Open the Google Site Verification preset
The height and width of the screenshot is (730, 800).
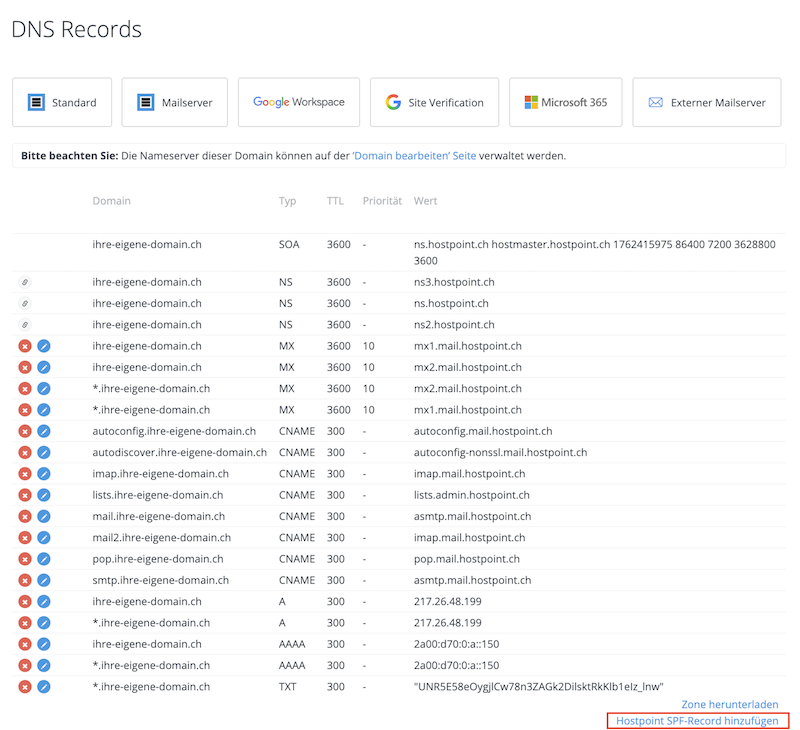[434, 102]
